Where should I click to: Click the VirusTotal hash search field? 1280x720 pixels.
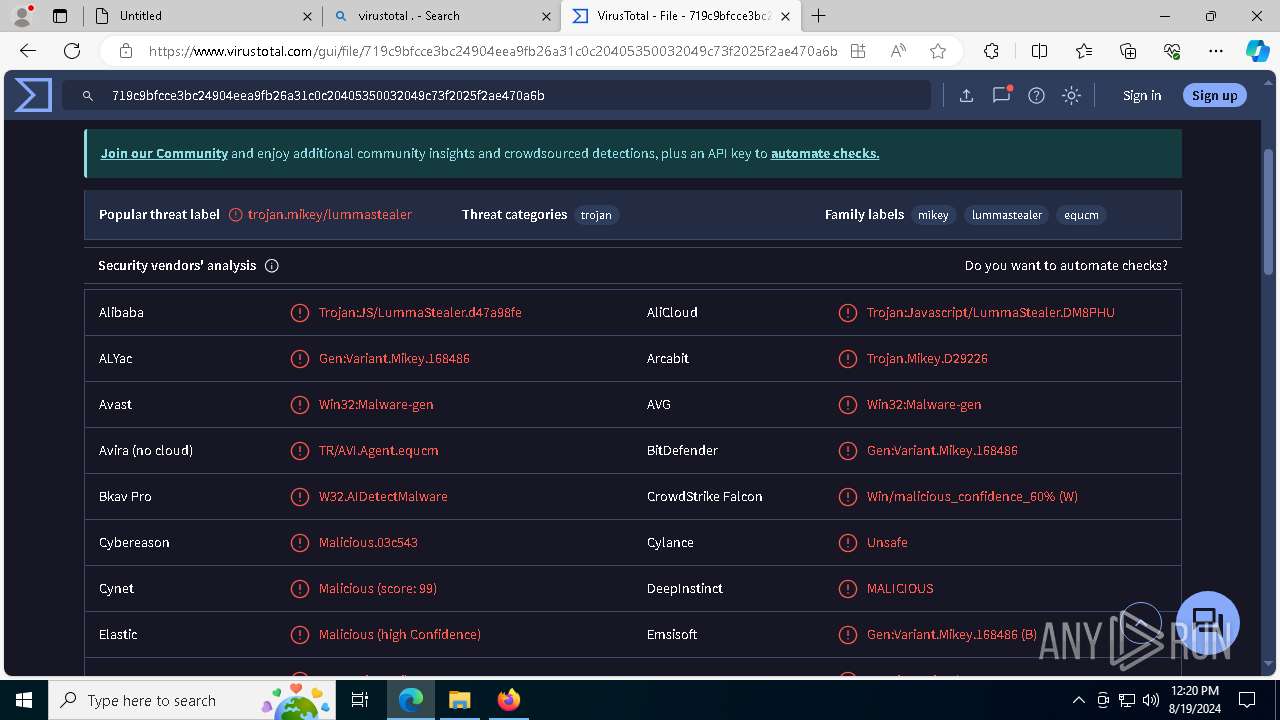tap(497, 96)
